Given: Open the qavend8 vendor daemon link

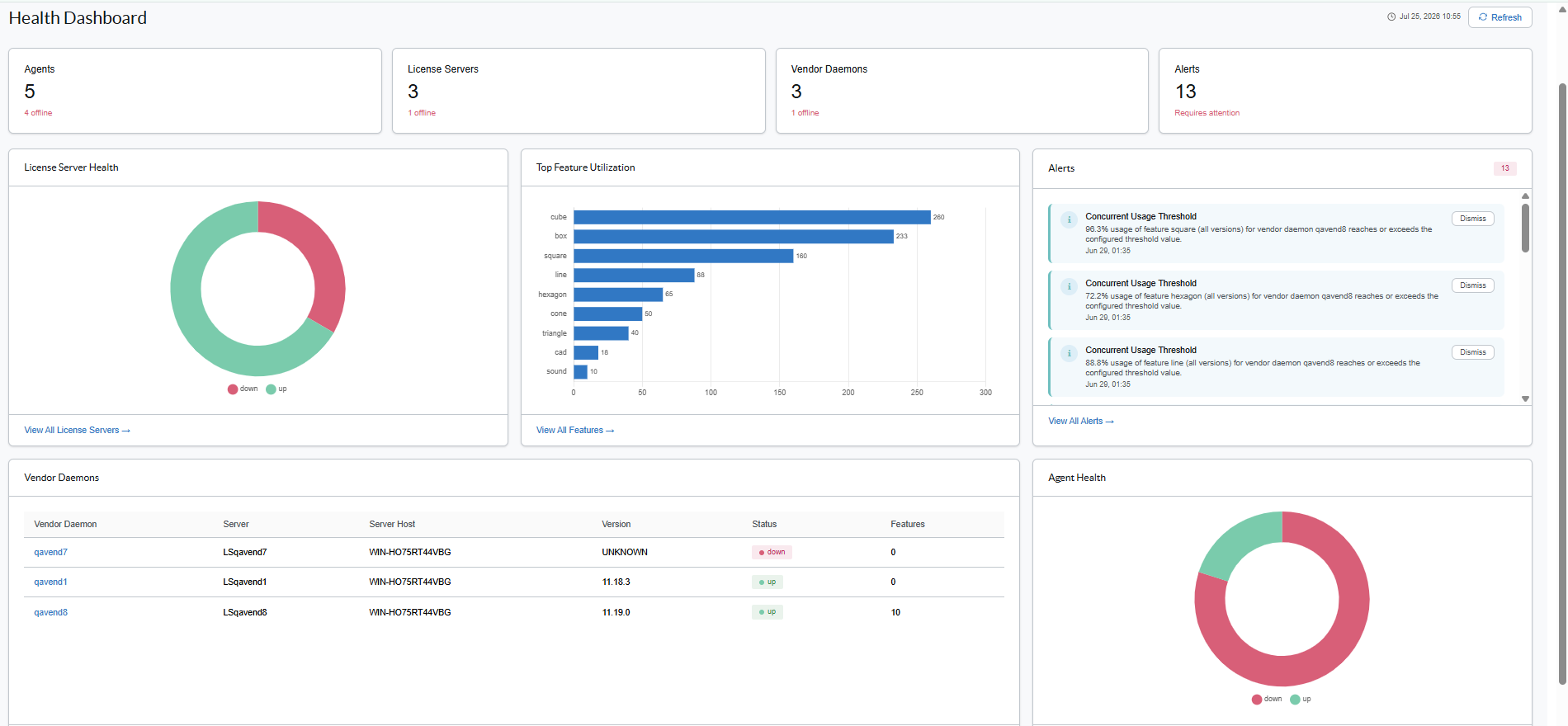Looking at the screenshot, I should tap(50, 613).
